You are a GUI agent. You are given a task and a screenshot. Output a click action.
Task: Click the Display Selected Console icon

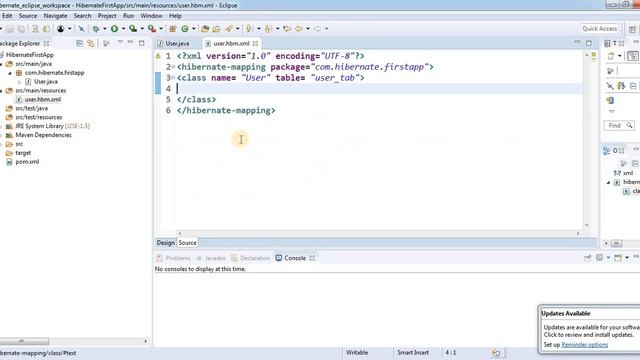[599, 258]
